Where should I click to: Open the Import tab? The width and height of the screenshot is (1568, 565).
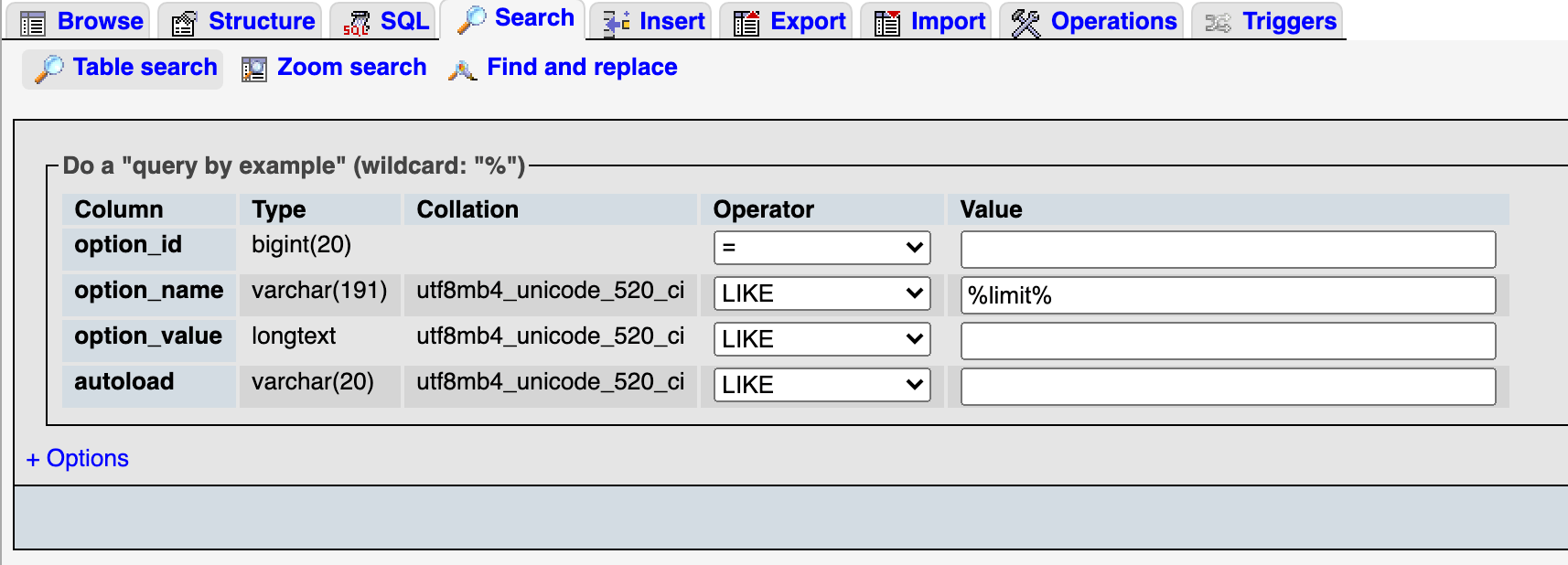coord(927,22)
